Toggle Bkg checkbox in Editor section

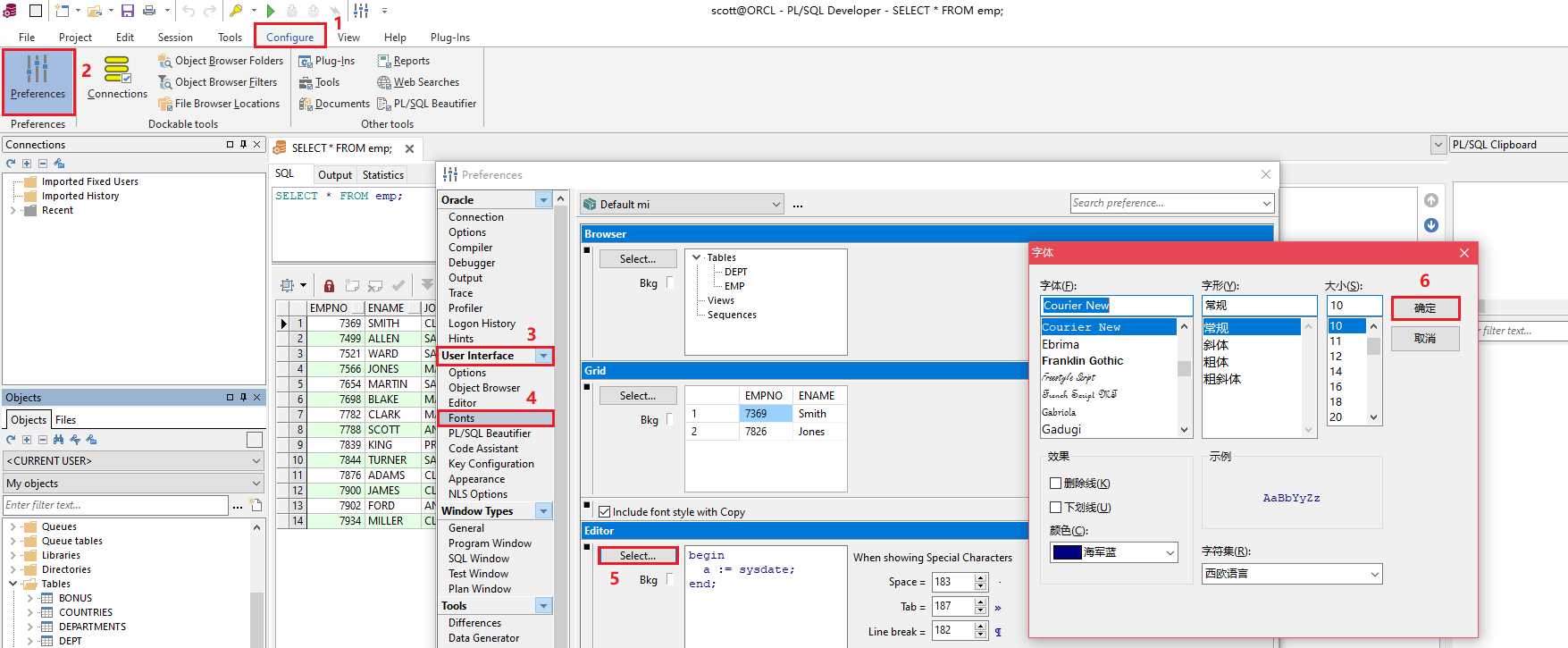pyautogui.click(x=669, y=580)
